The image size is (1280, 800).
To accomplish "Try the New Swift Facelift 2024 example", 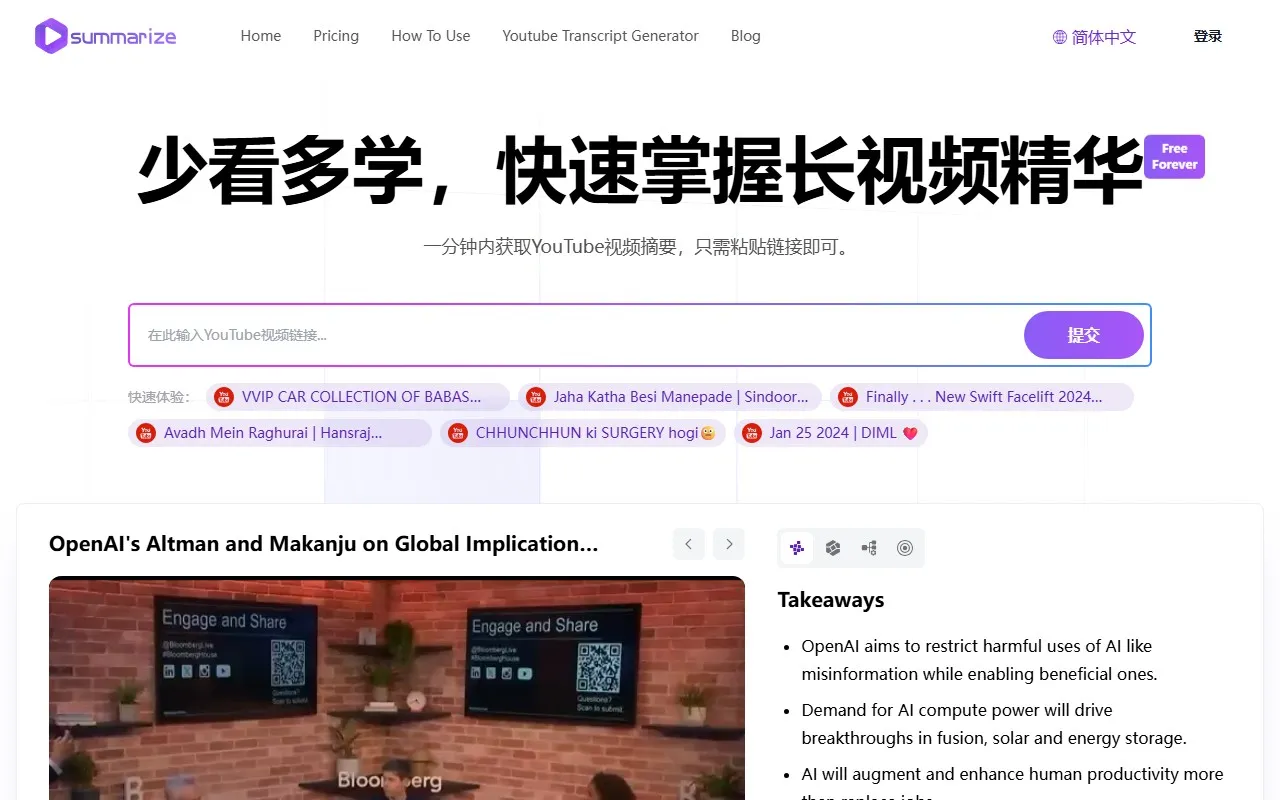I will click(x=983, y=397).
